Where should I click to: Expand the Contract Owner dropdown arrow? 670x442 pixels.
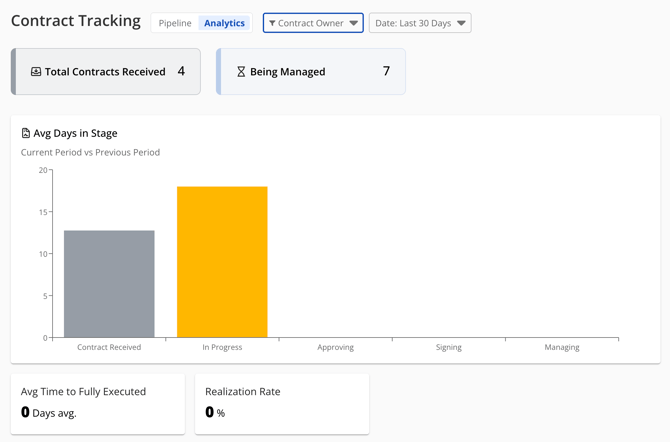354,23
